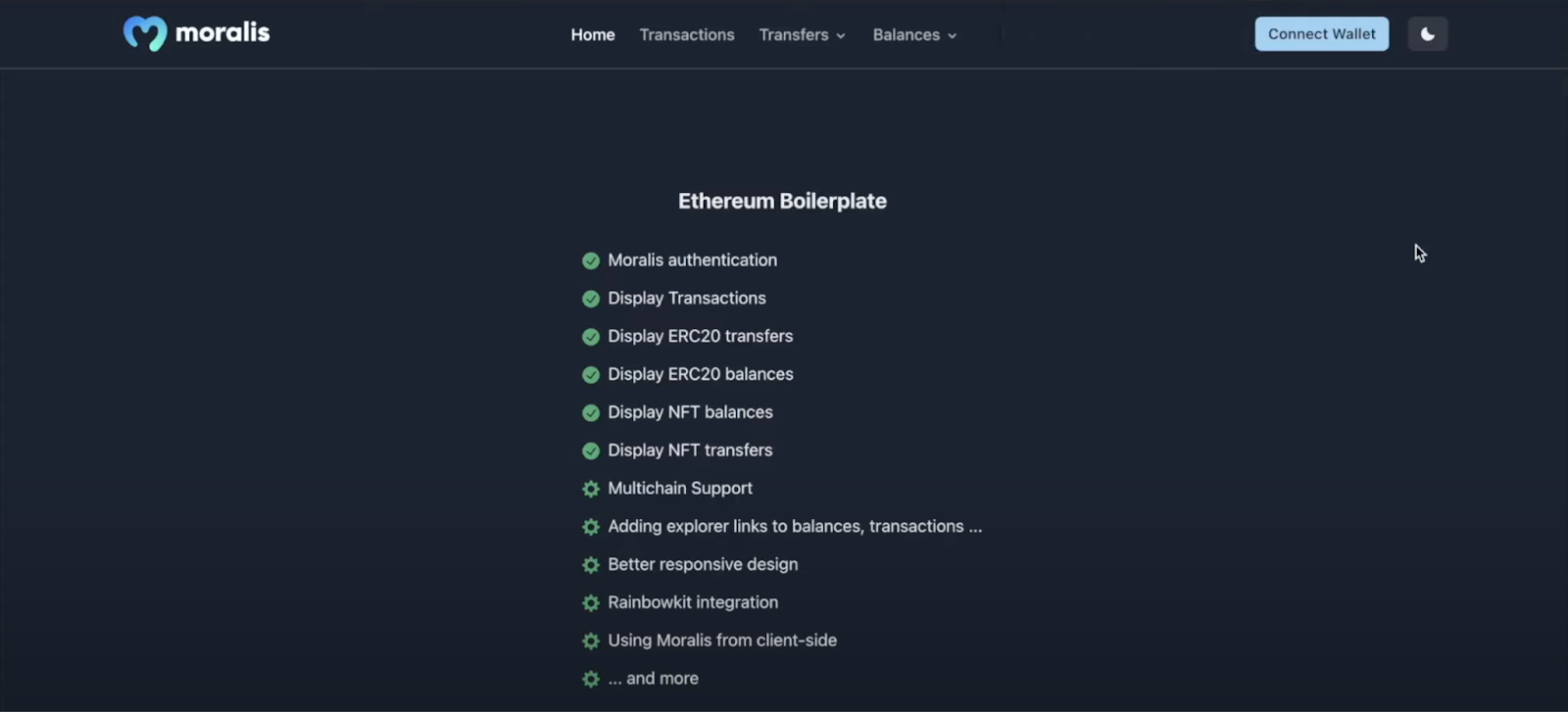
Task: Click gear icon beside Using Moralis from client-side
Action: 591,641
